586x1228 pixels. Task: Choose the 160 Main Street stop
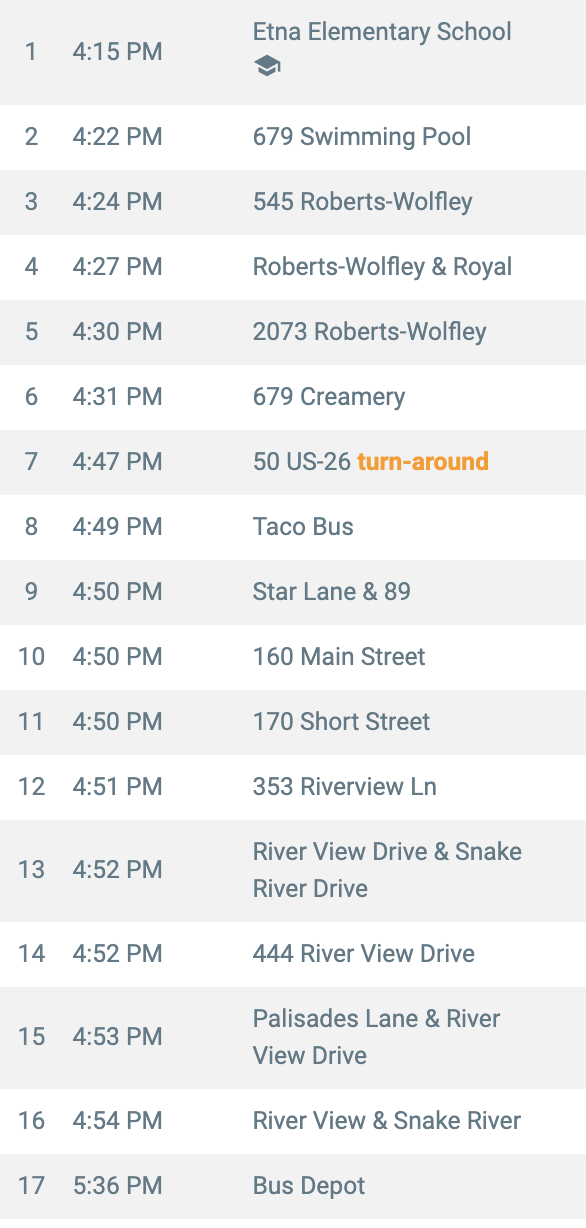coord(293,657)
